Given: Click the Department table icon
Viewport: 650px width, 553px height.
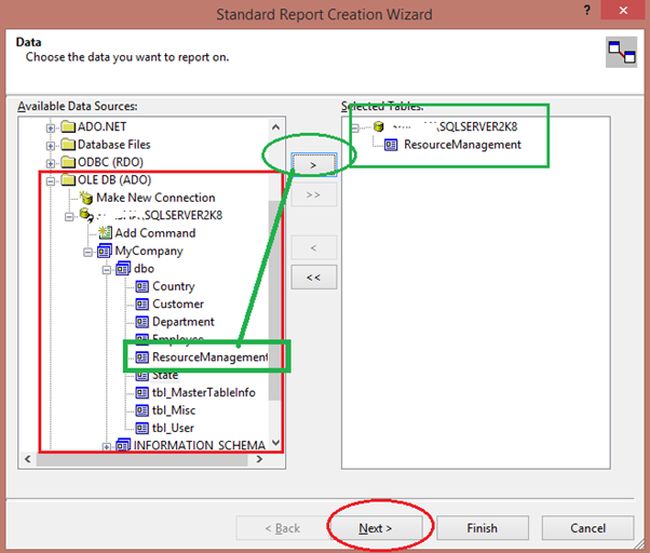Looking at the screenshot, I should 142,322.
